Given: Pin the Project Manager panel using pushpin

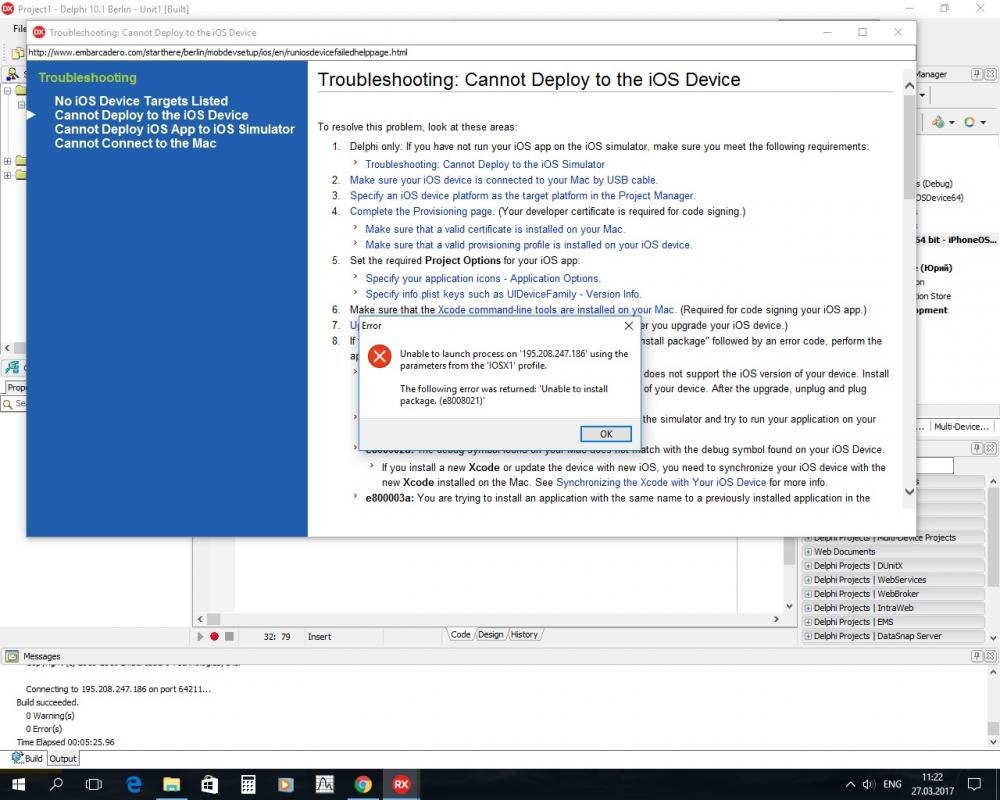Looking at the screenshot, I should click(976, 74).
